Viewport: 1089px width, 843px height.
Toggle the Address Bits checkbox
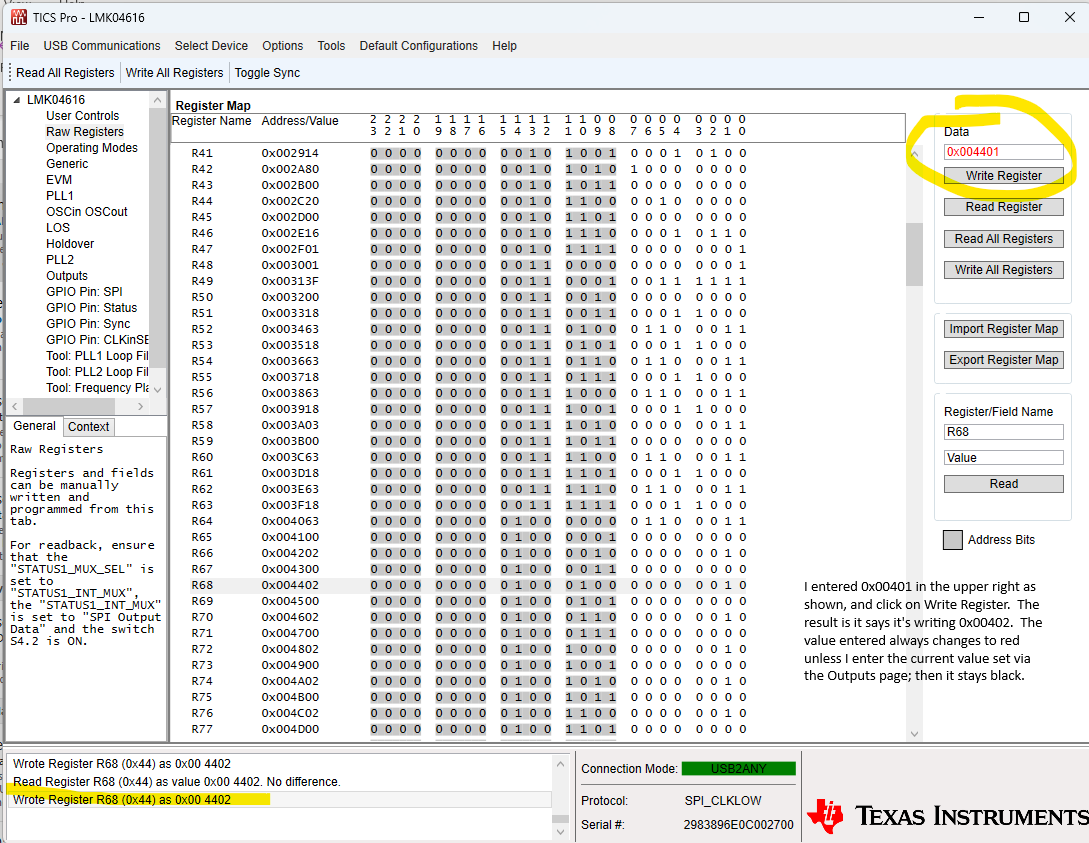(952, 540)
